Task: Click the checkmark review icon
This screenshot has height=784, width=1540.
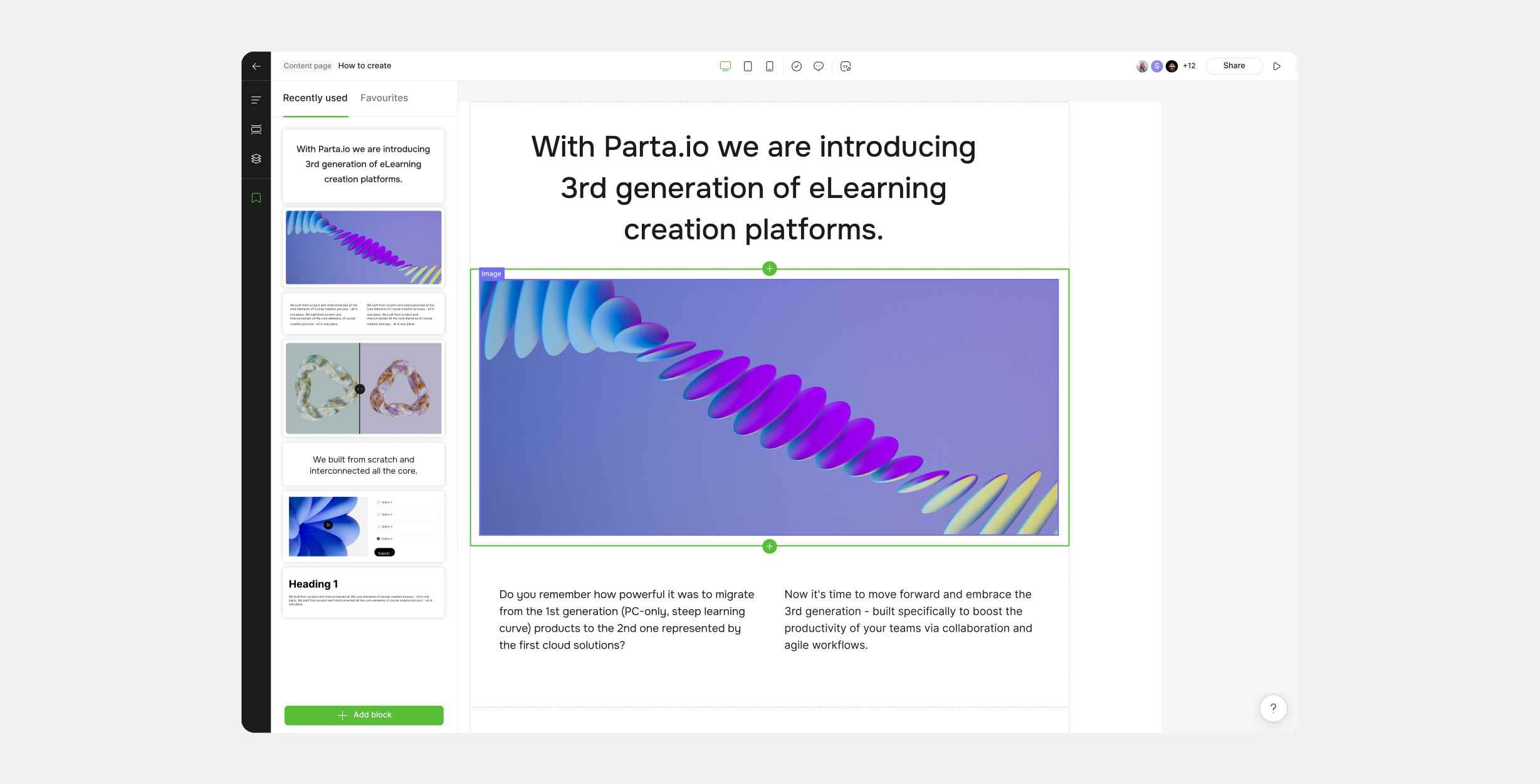Action: pos(797,66)
